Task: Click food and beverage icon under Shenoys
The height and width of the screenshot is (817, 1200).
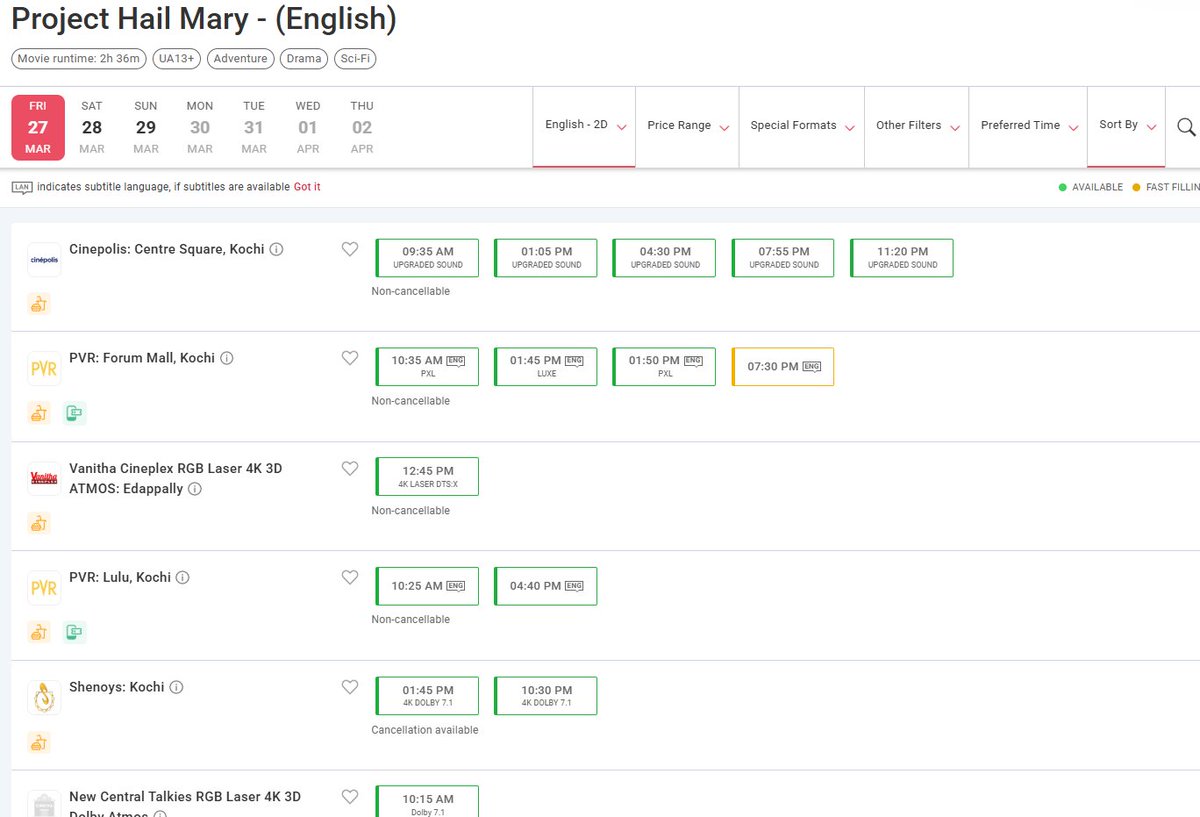Action: [x=39, y=742]
